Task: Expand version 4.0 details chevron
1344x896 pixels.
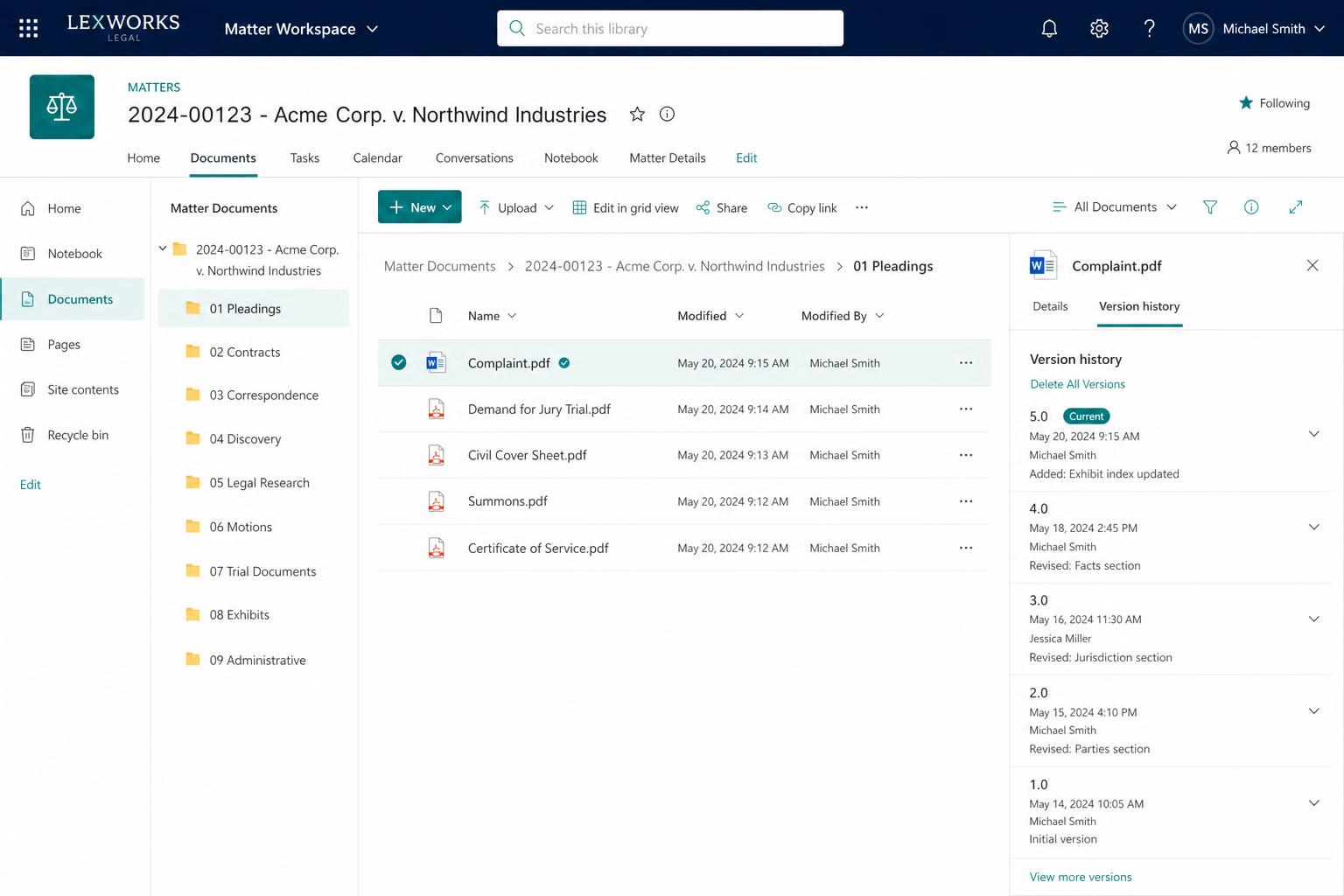Action: 1313,527
